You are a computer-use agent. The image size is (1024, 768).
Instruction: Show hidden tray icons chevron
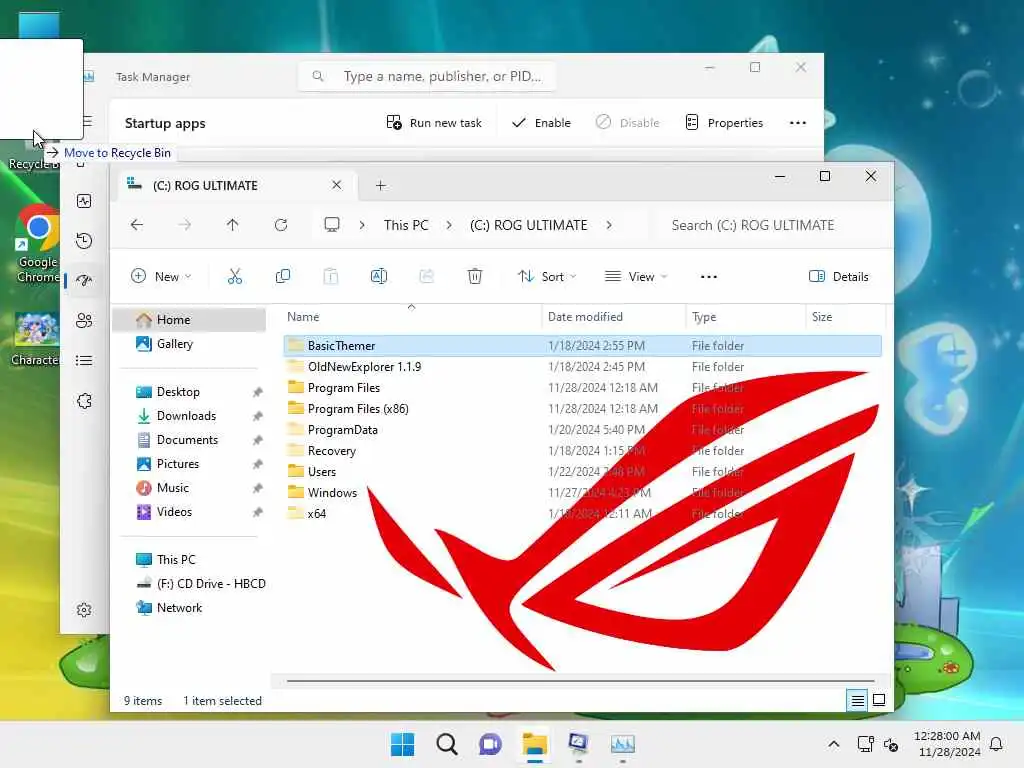(834, 744)
